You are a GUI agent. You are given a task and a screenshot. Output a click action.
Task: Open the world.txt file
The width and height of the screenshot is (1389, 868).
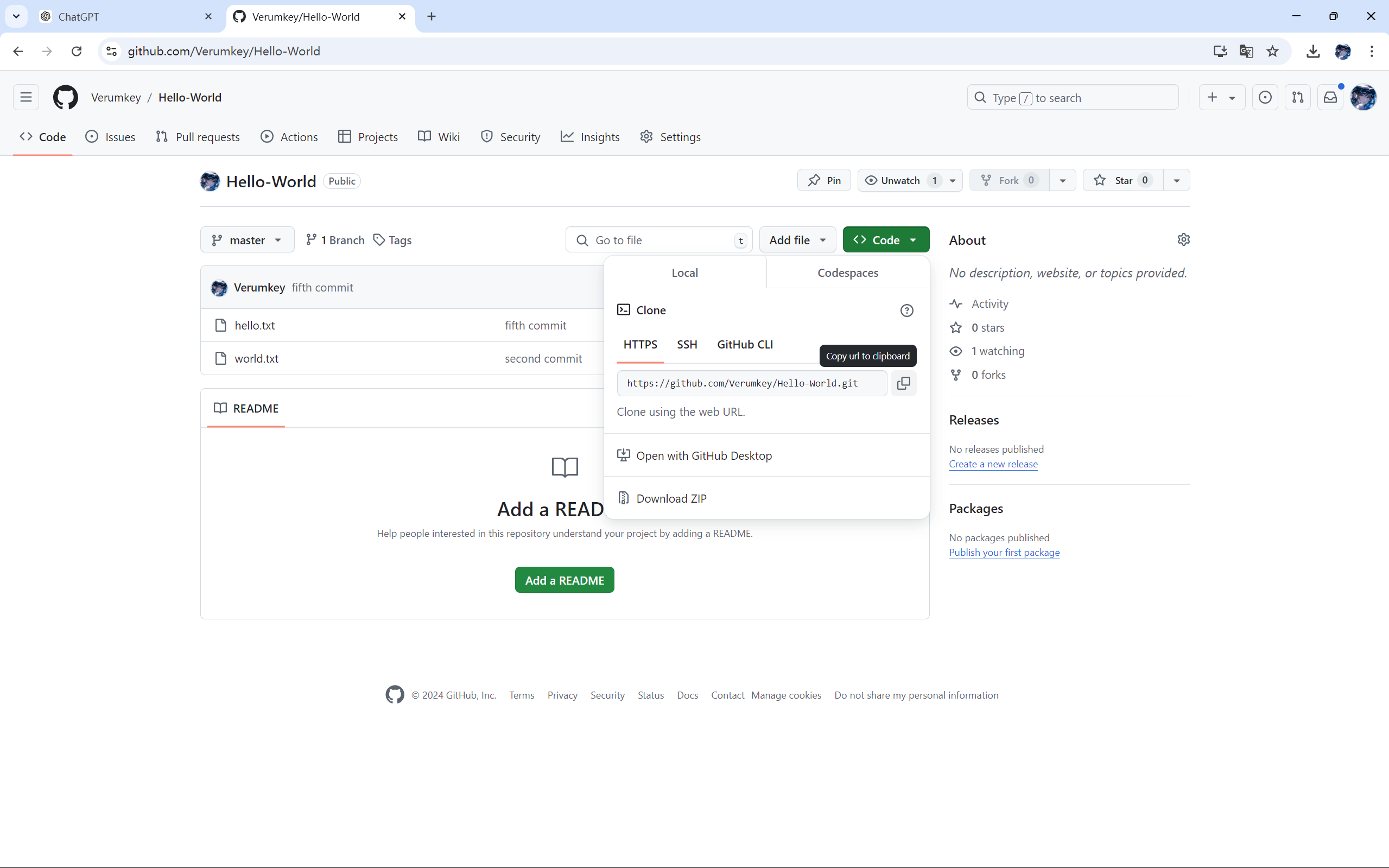point(256,358)
